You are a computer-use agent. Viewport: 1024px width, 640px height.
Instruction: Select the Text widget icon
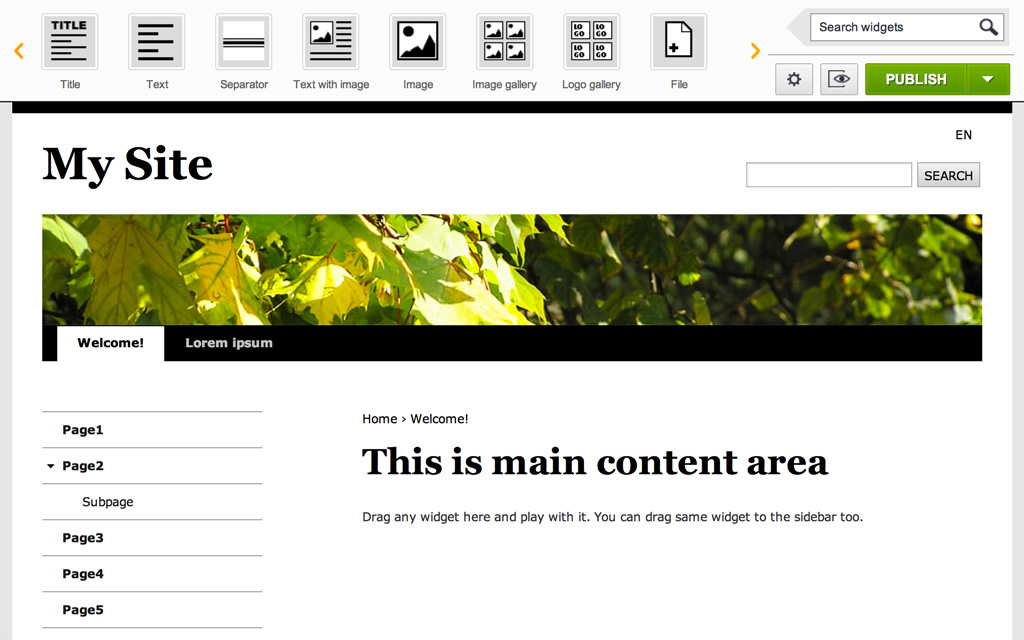pos(156,42)
